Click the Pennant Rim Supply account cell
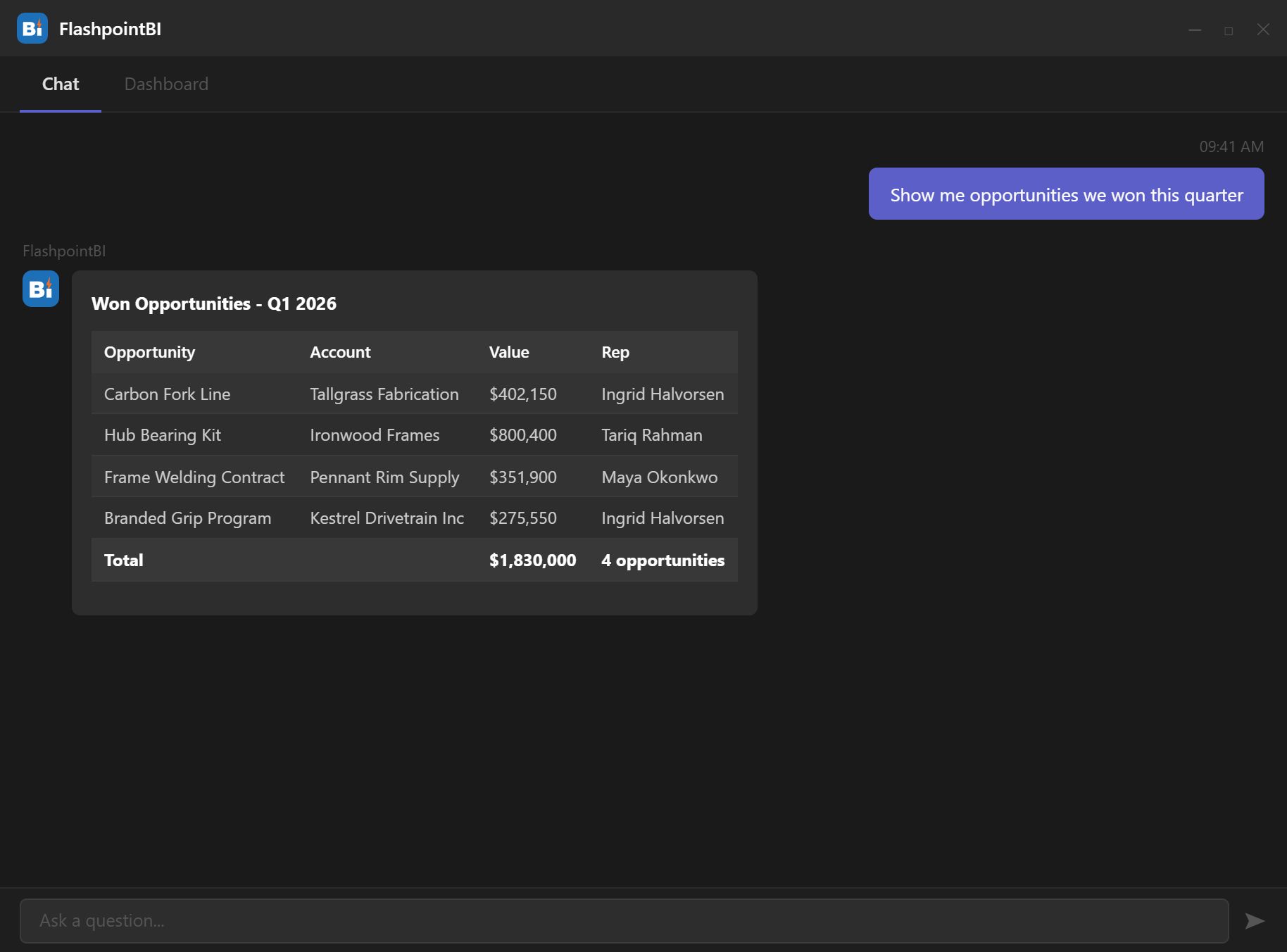 (384, 477)
